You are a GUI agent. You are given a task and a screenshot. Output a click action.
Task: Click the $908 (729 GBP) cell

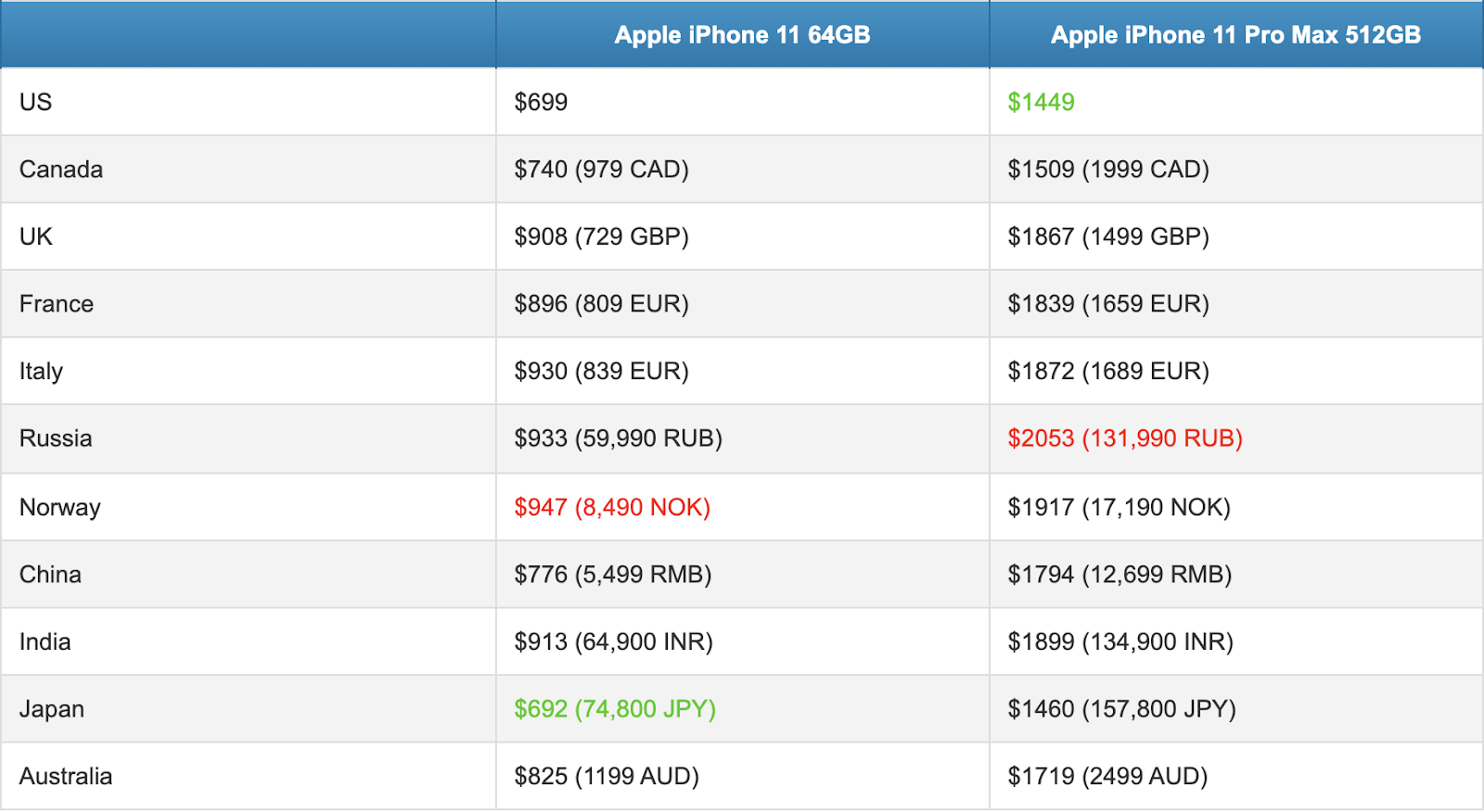click(601, 236)
